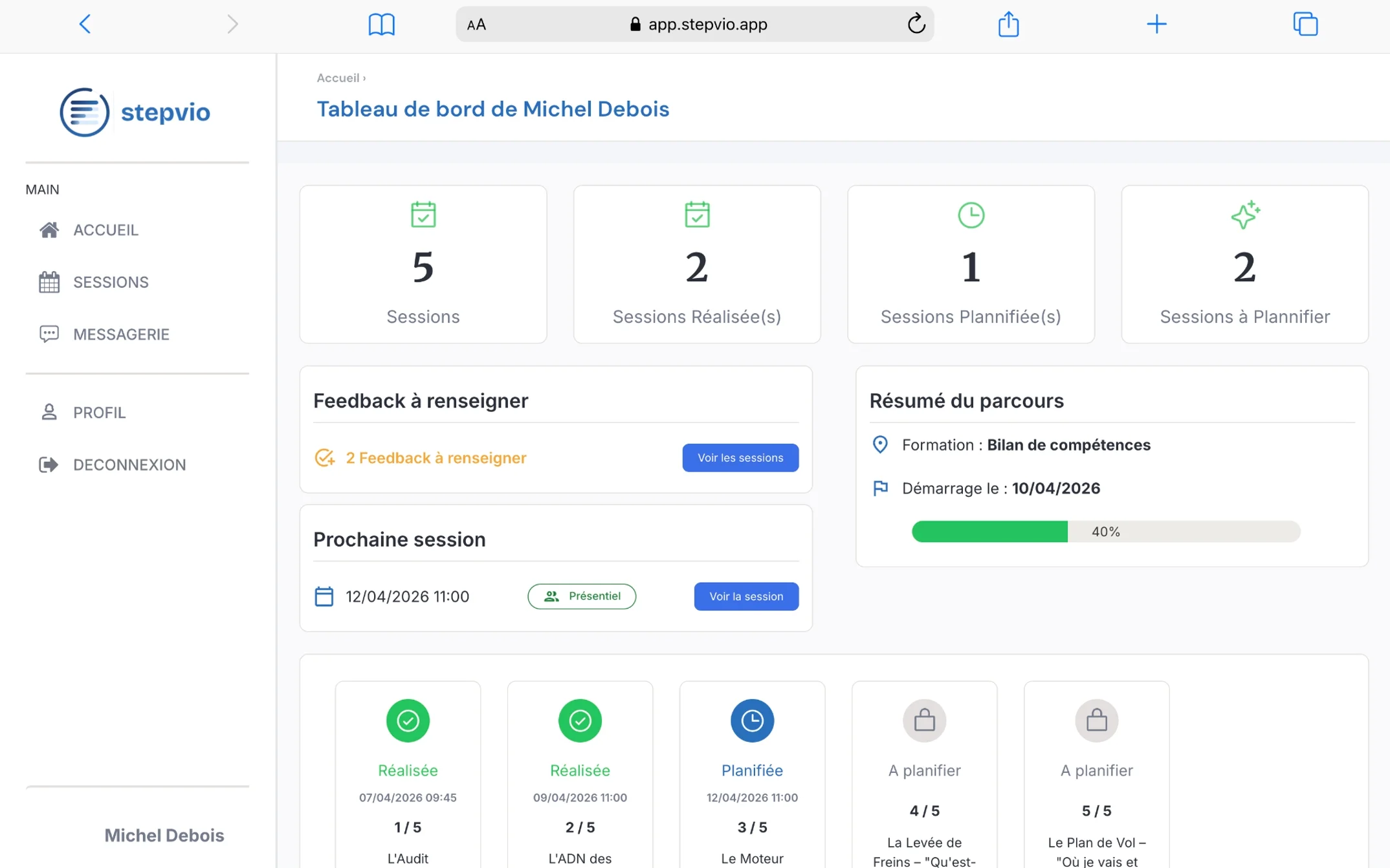This screenshot has width=1390, height=868.
Task: Click the 40% progress bar in Résumé du parcours
Action: tap(1105, 531)
